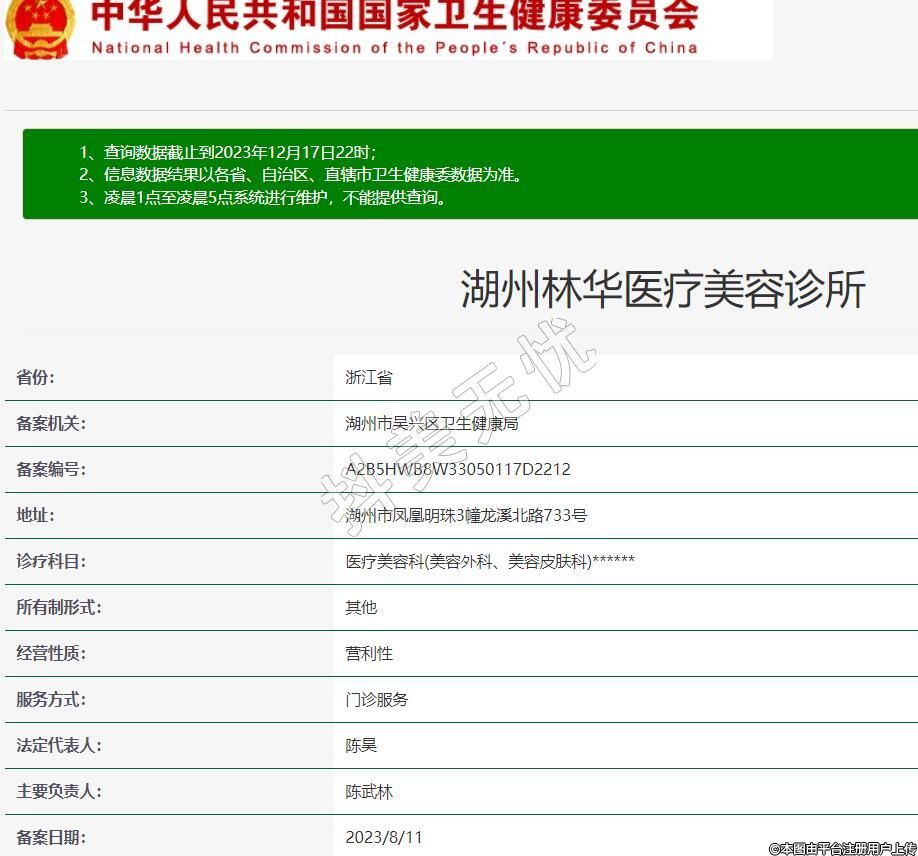Click the 省份 row label
918x856 pixels.
(x=36, y=377)
